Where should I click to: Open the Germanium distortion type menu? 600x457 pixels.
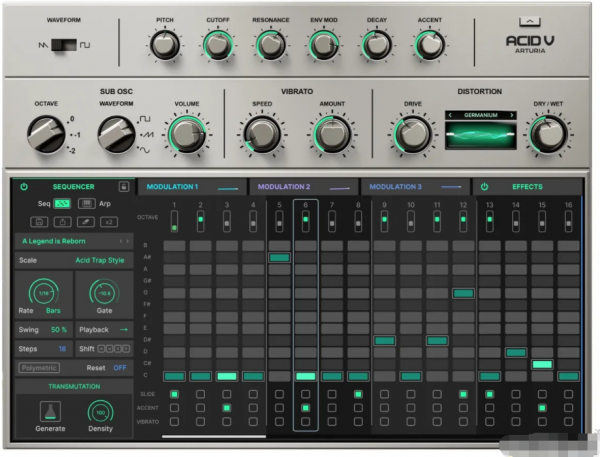coord(481,115)
